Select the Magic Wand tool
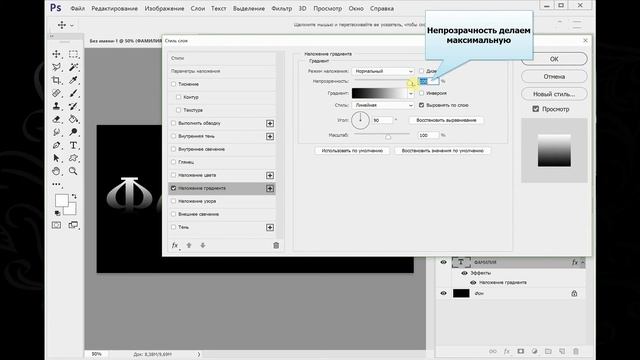640x360 pixels. [73, 67]
